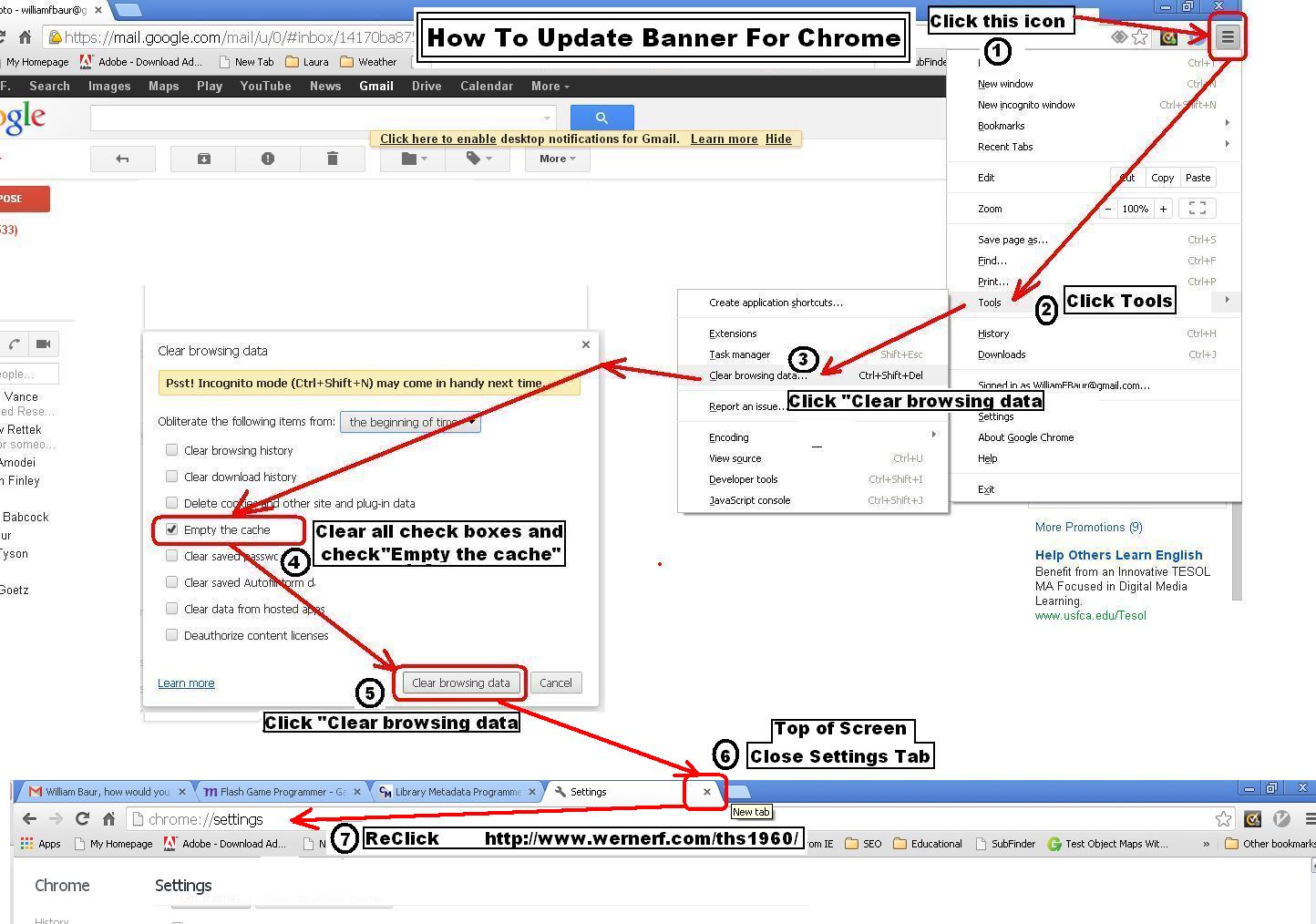Screen dimensions: 1316x924
Task: Select Tools in the Chrome menu
Action: 990,303
